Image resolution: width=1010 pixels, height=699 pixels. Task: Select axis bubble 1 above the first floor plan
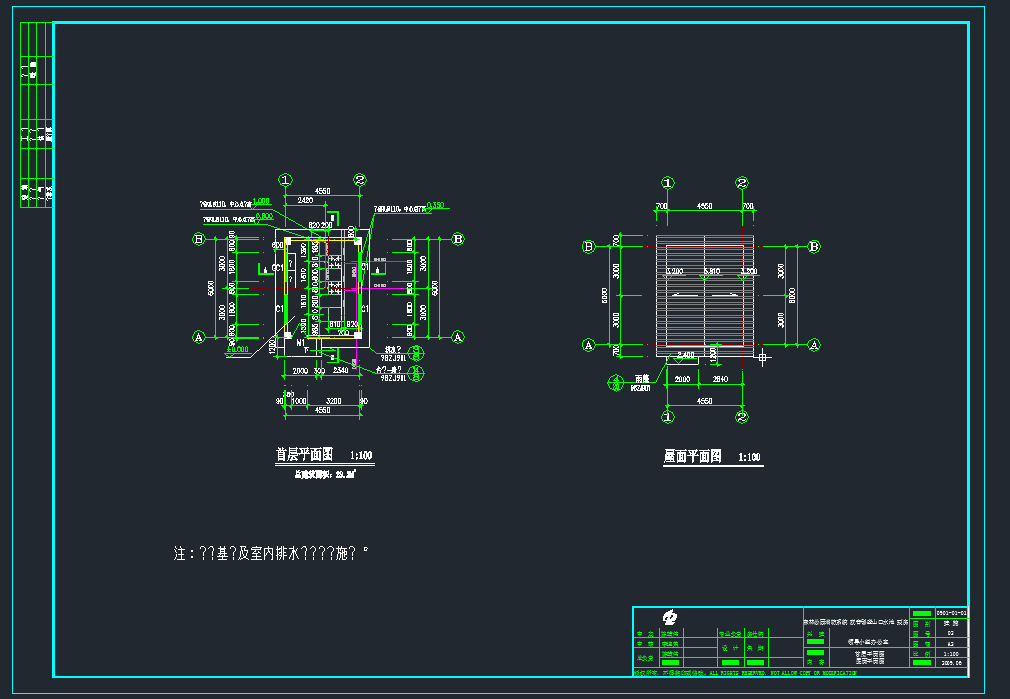coord(286,181)
